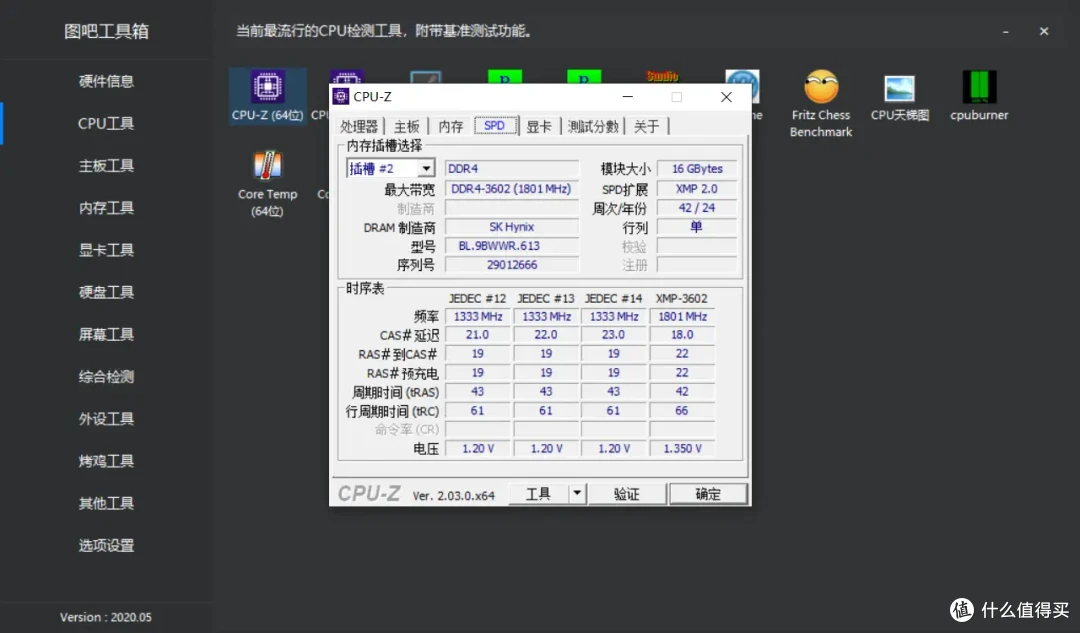The width and height of the screenshot is (1080, 633).
Task: Select 硬件信息 in the sidebar
Action: pyautogui.click(x=106, y=81)
